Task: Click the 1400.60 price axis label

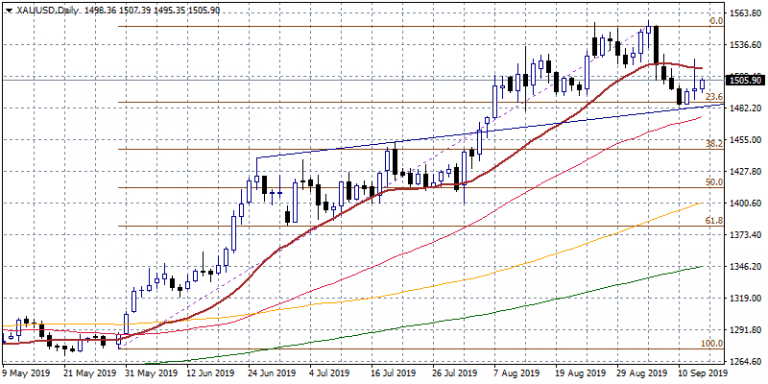Action: [745, 203]
